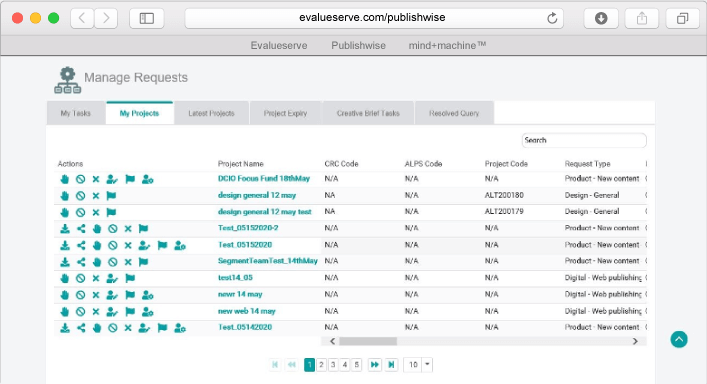Click inside the Search field
The width and height of the screenshot is (707, 384).
coord(584,140)
